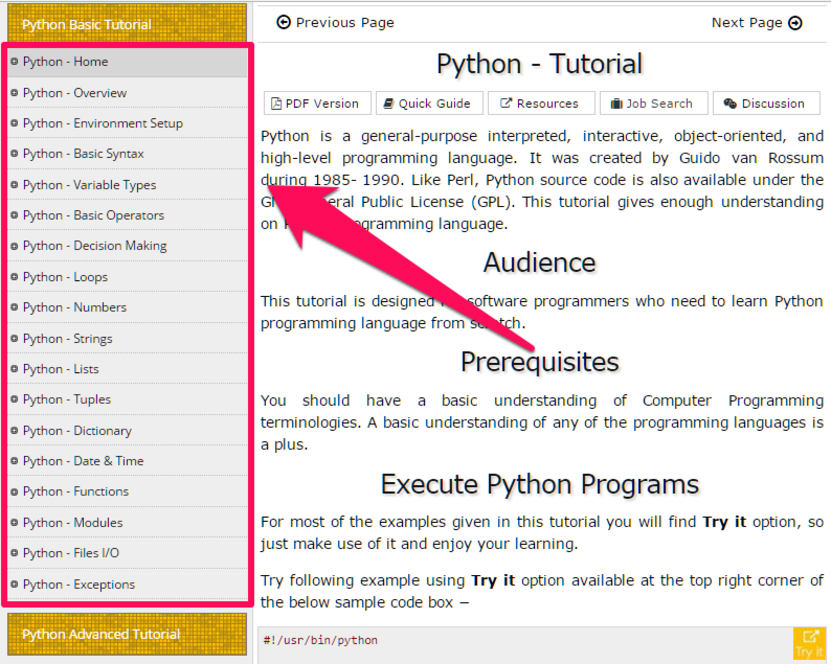Screen dimensions: 831x664
Task: Click the Python Advanced Tutorial header
Action: tap(127, 634)
